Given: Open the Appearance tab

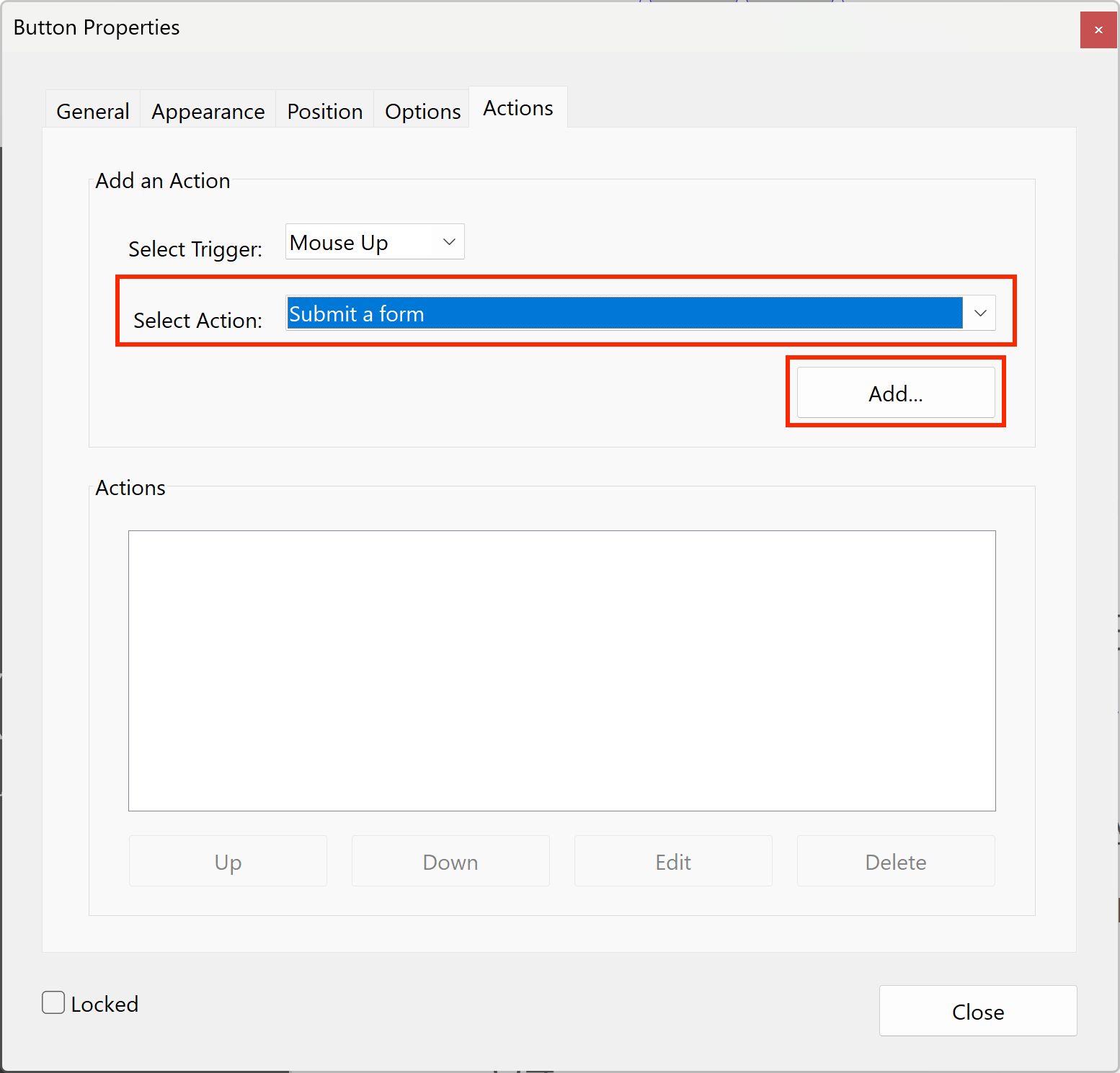Looking at the screenshot, I should tap(208, 111).
